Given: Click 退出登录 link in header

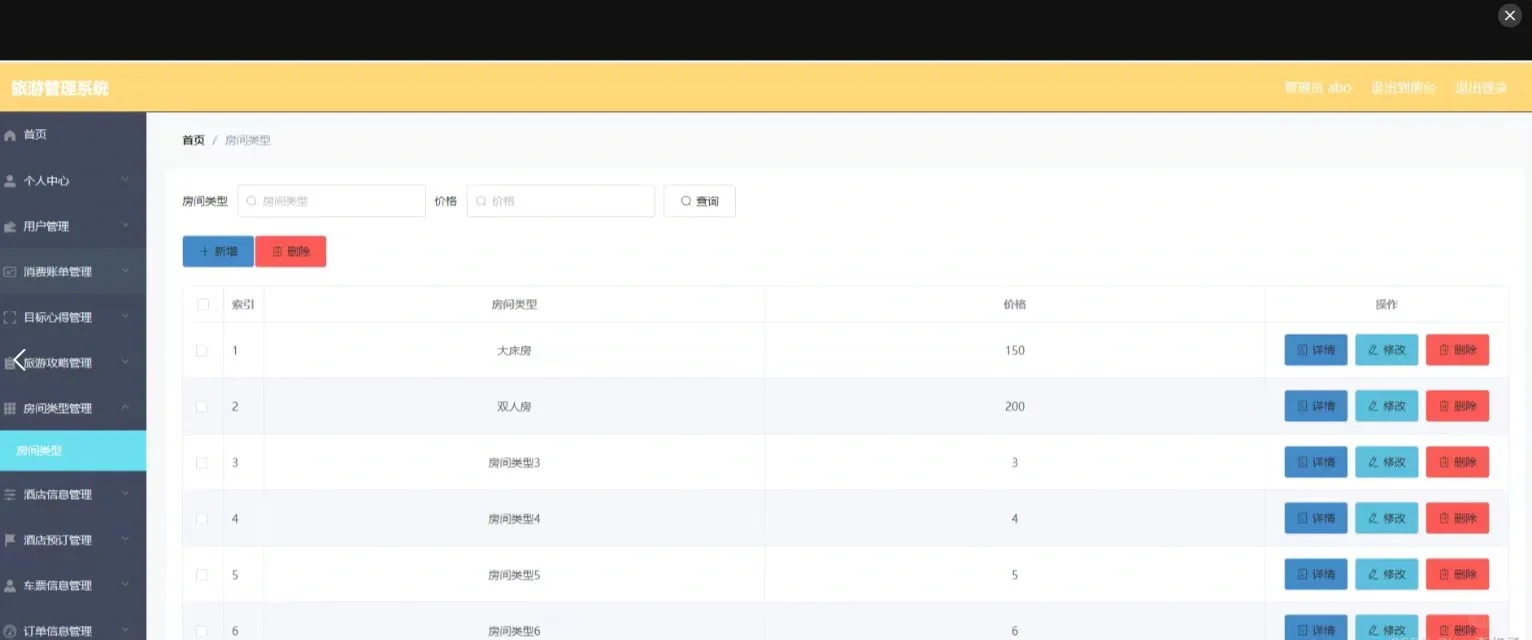Looking at the screenshot, I should tap(1481, 88).
